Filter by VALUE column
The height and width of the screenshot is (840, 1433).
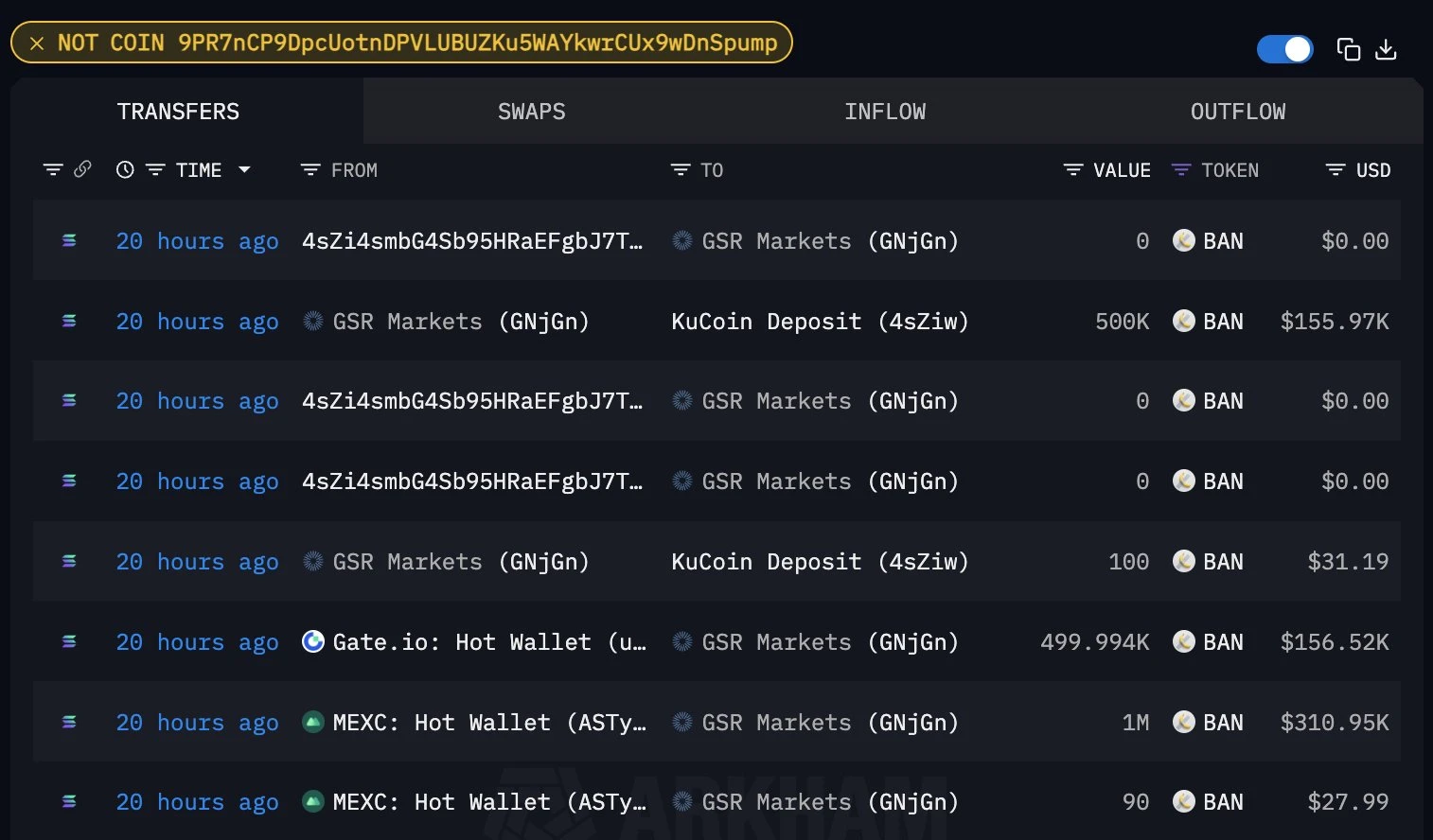(x=1072, y=170)
